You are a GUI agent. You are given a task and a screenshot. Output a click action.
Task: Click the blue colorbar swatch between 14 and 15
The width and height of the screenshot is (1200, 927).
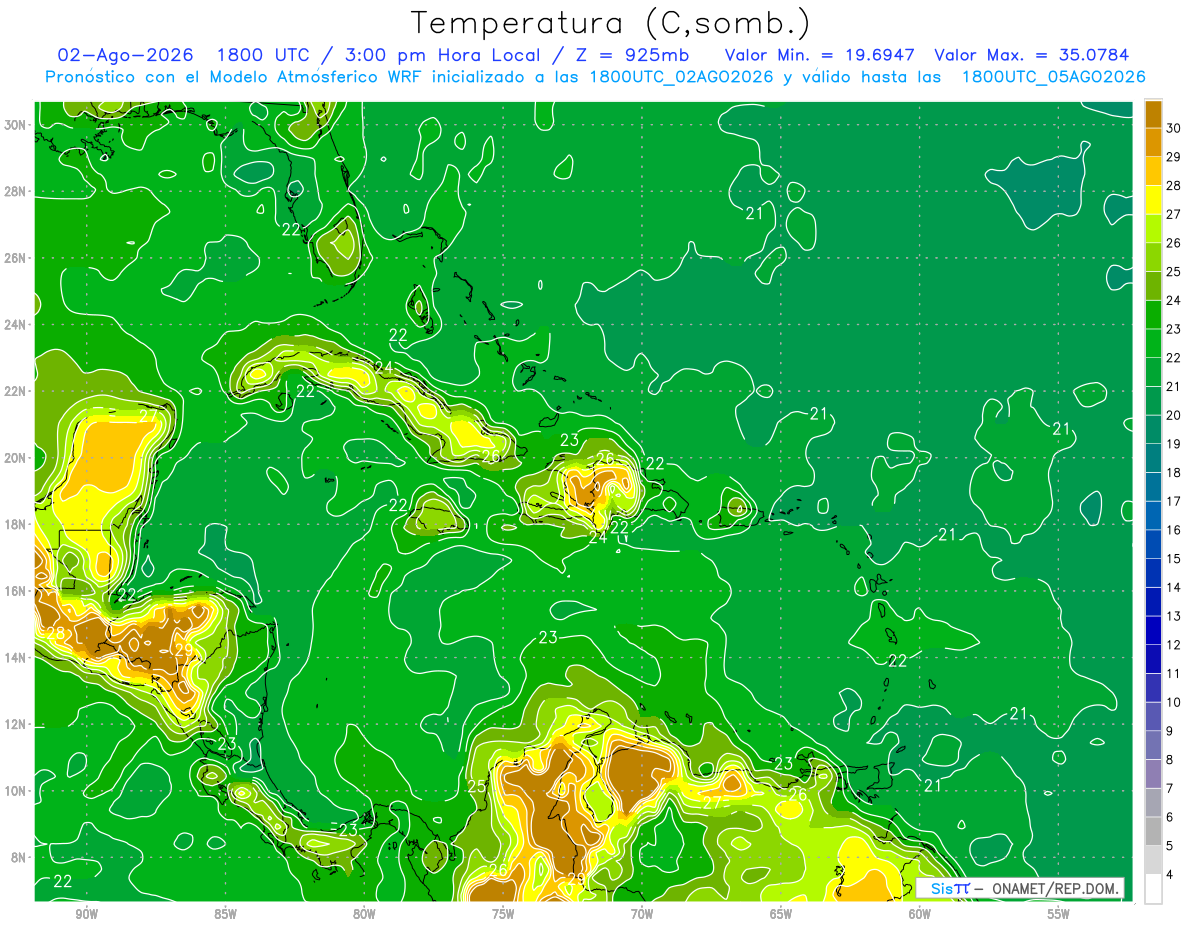(x=1154, y=573)
